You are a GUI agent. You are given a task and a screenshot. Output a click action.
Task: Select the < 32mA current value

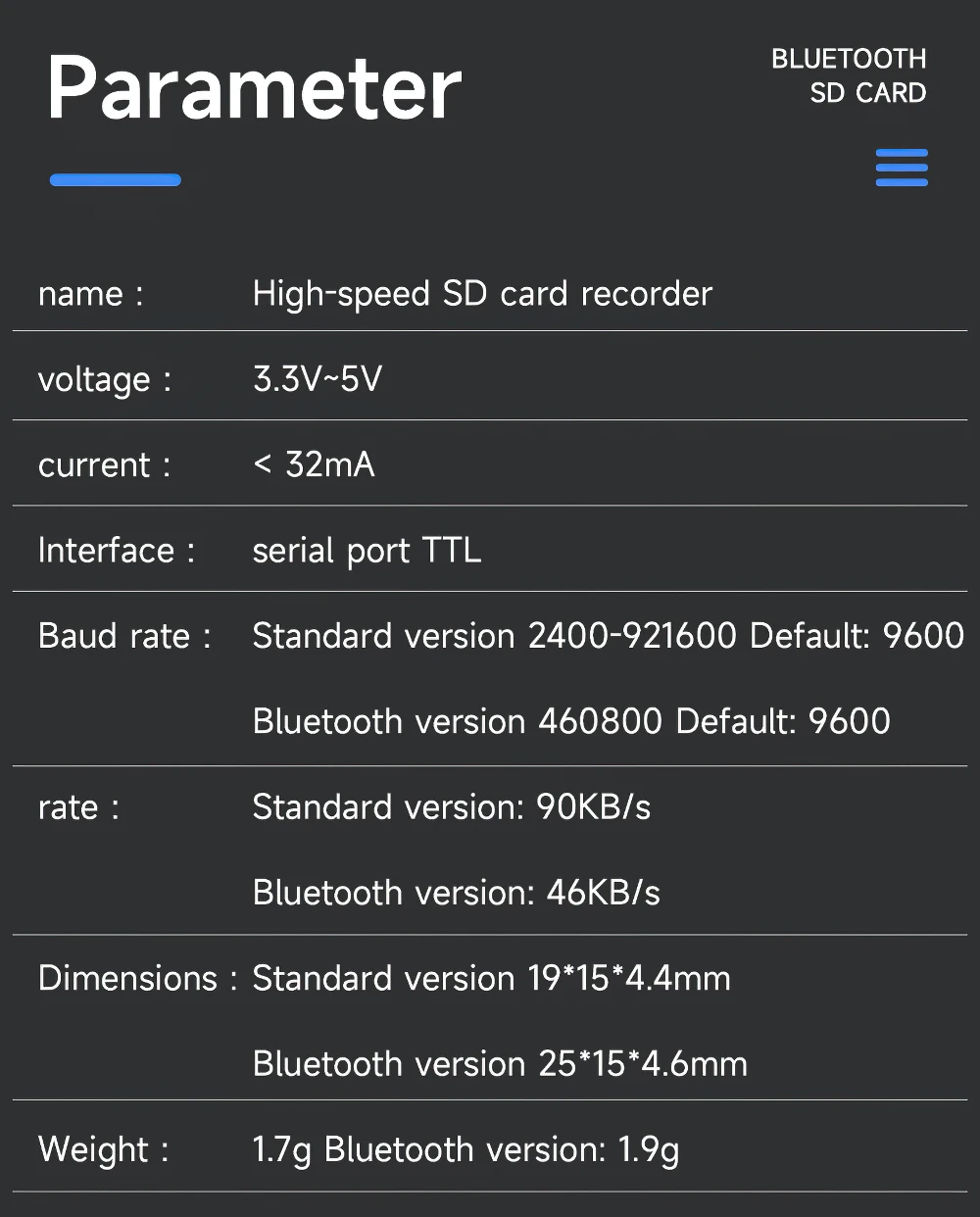314,464
